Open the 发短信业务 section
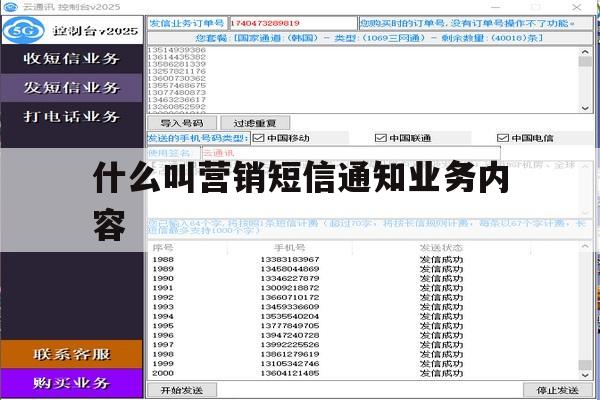Viewport: 600px width, 400px height. (x=72, y=88)
